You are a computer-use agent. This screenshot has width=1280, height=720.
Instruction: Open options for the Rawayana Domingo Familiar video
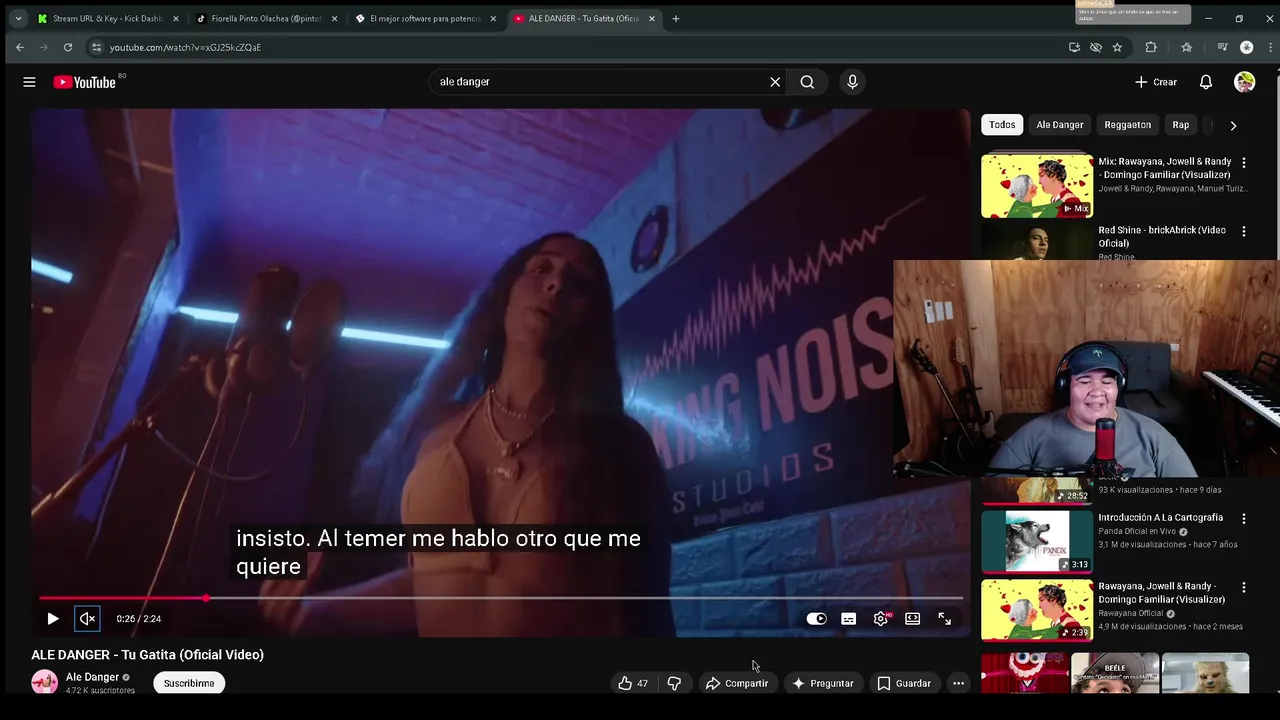click(x=1244, y=588)
